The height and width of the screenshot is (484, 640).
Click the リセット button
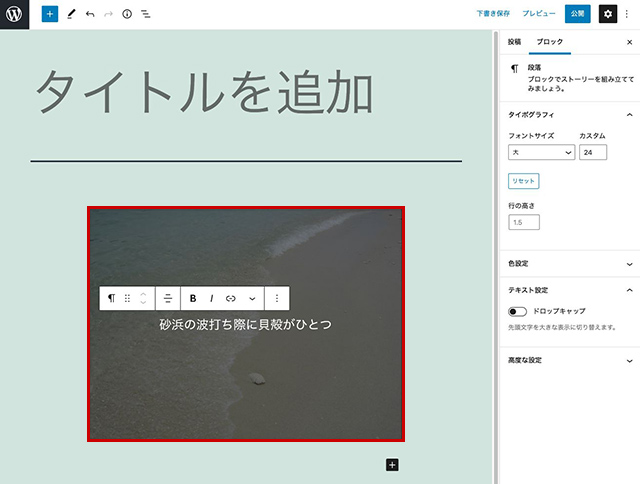(x=524, y=181)
